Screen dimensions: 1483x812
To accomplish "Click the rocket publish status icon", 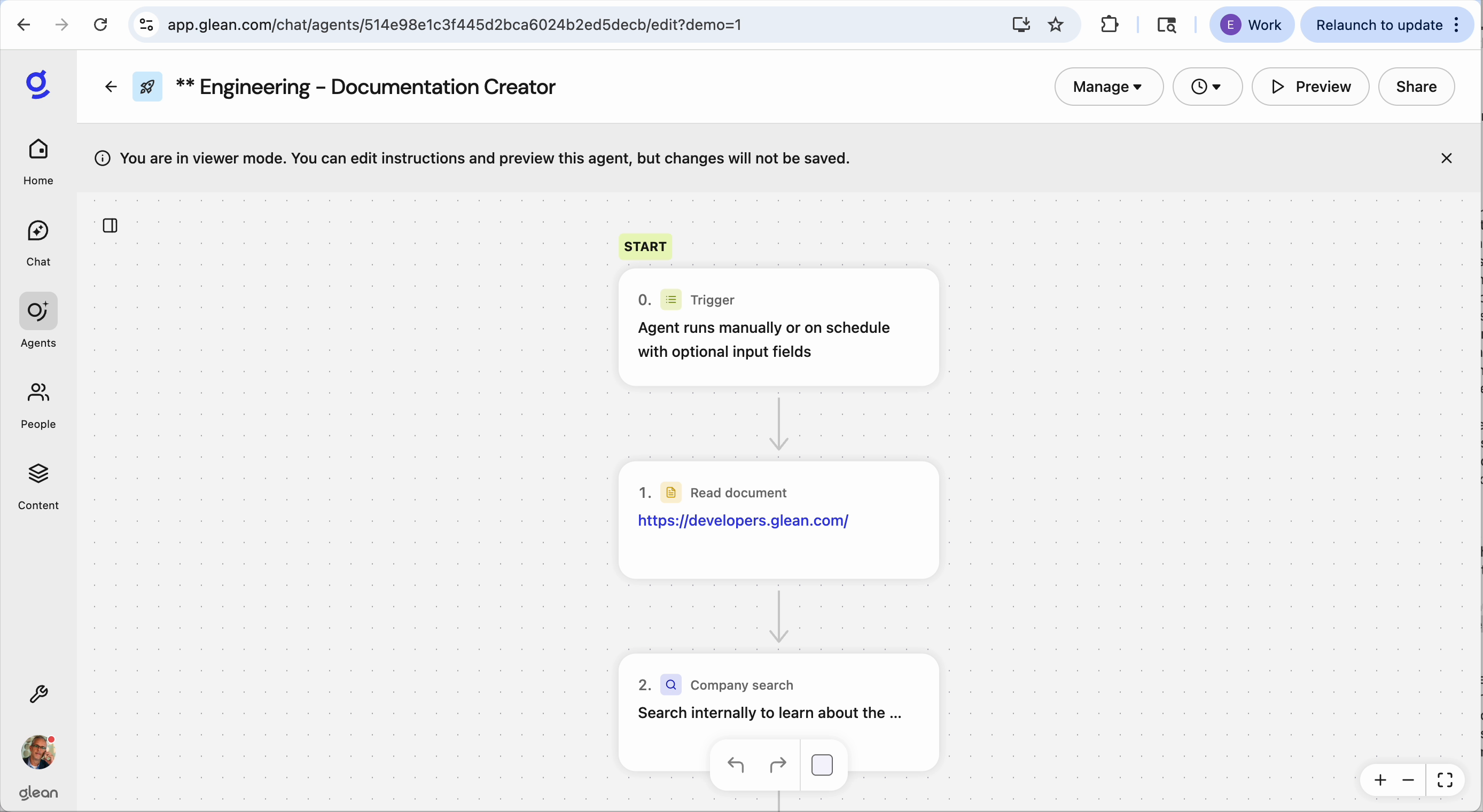I will [x=147, y=87].
